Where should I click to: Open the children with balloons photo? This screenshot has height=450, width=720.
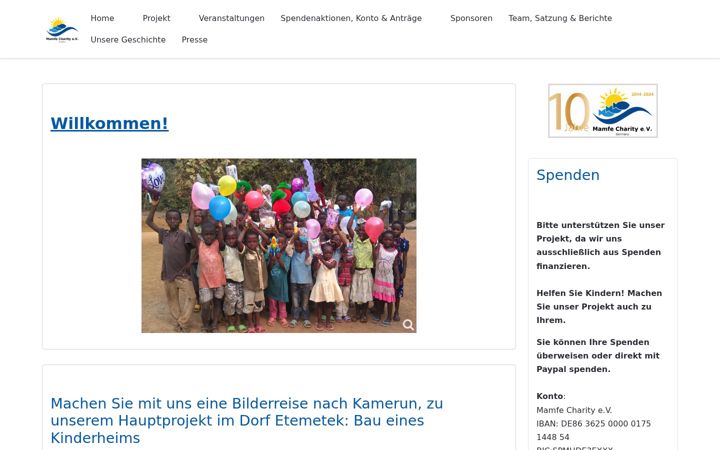279,246
